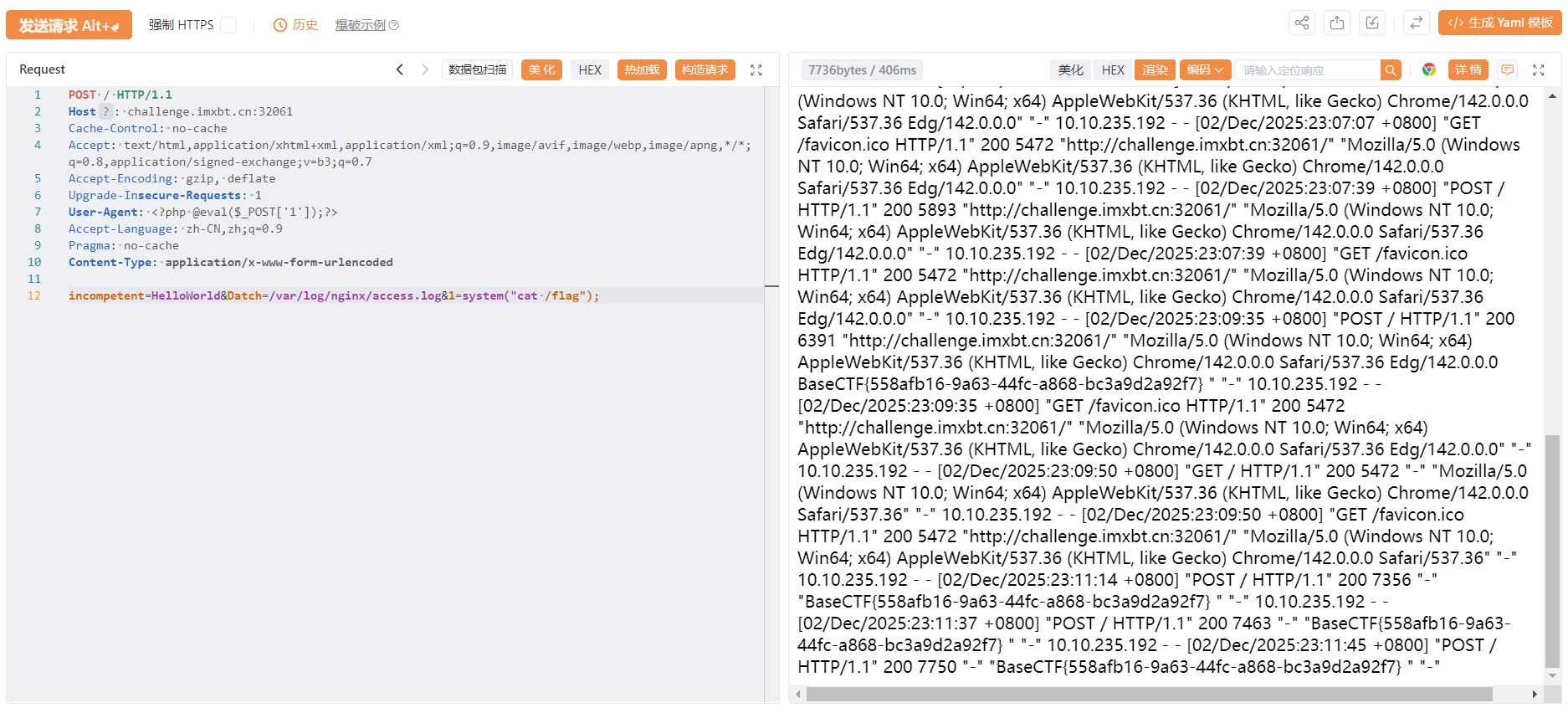Toggle HEX view in response panel
Image resolution: width=1568 pixels, height=708 pixels.
1113,70
